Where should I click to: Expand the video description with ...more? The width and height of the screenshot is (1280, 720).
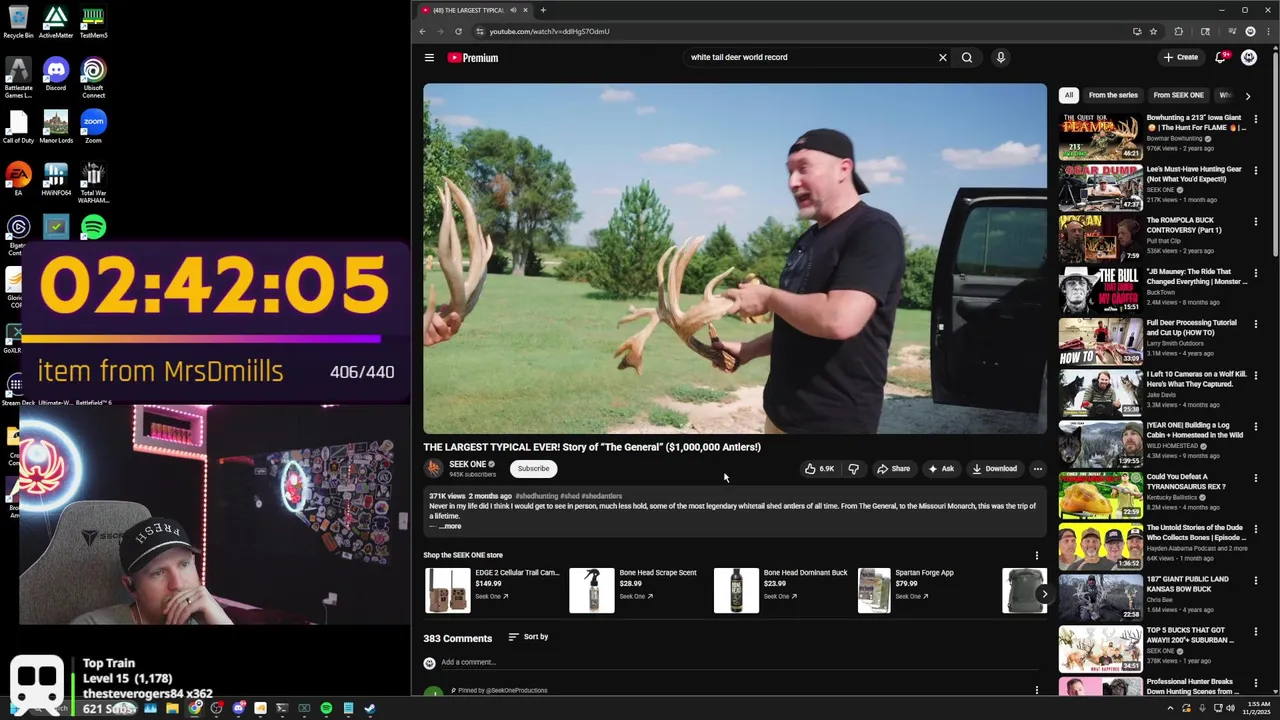[x=450, y=526]
